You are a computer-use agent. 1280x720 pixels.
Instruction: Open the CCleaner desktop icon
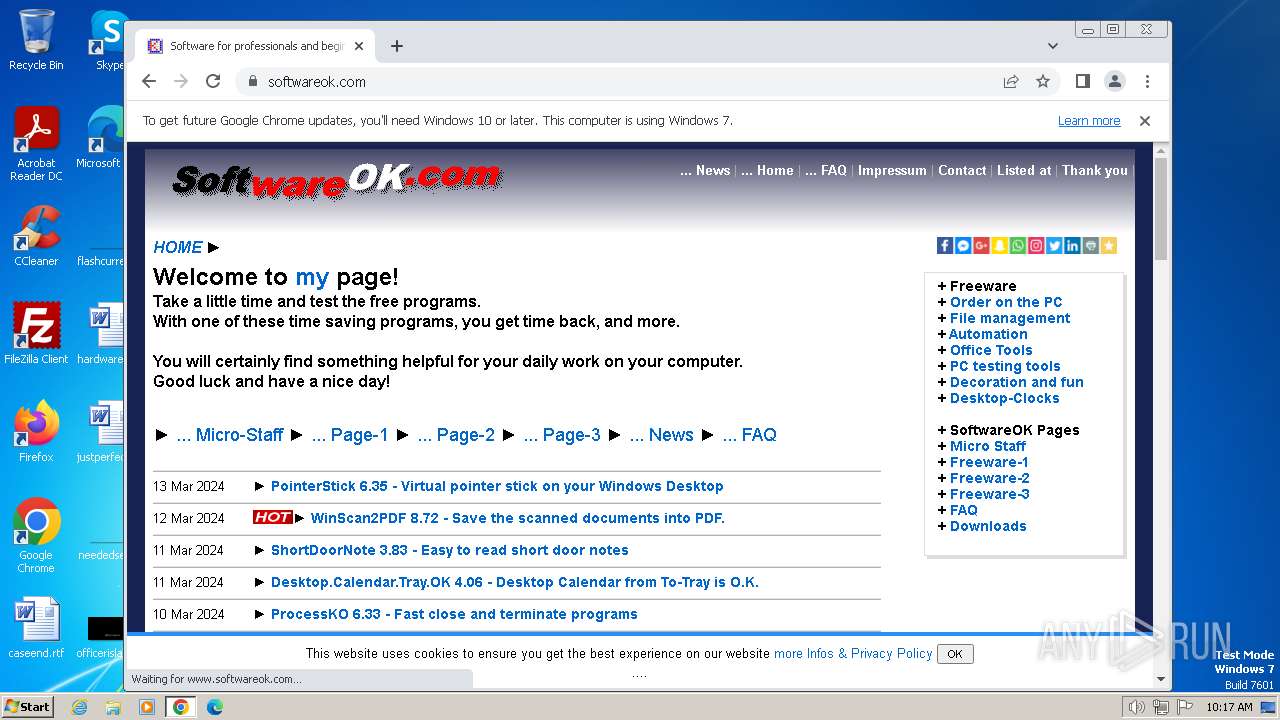click(x=36, y=236)
